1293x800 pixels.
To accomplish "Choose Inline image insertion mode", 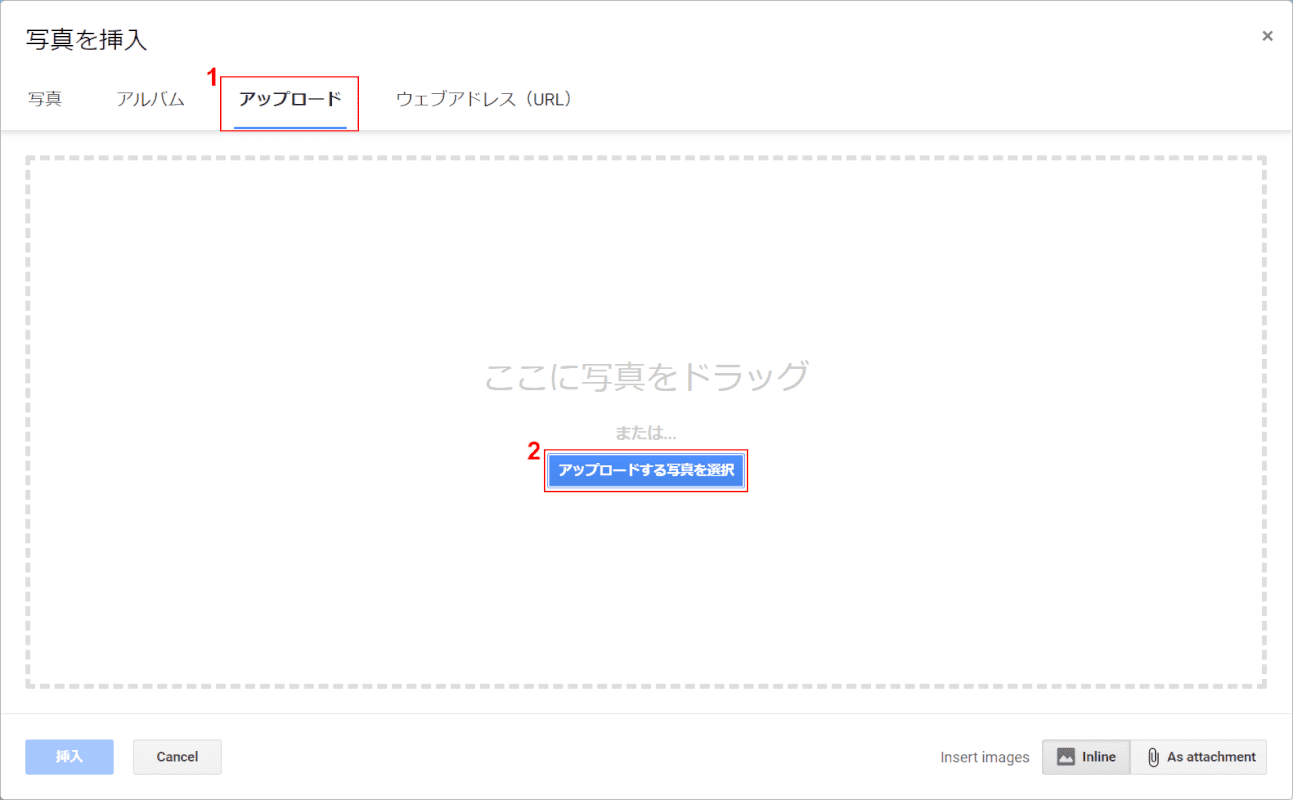I will click(1086, 757).
